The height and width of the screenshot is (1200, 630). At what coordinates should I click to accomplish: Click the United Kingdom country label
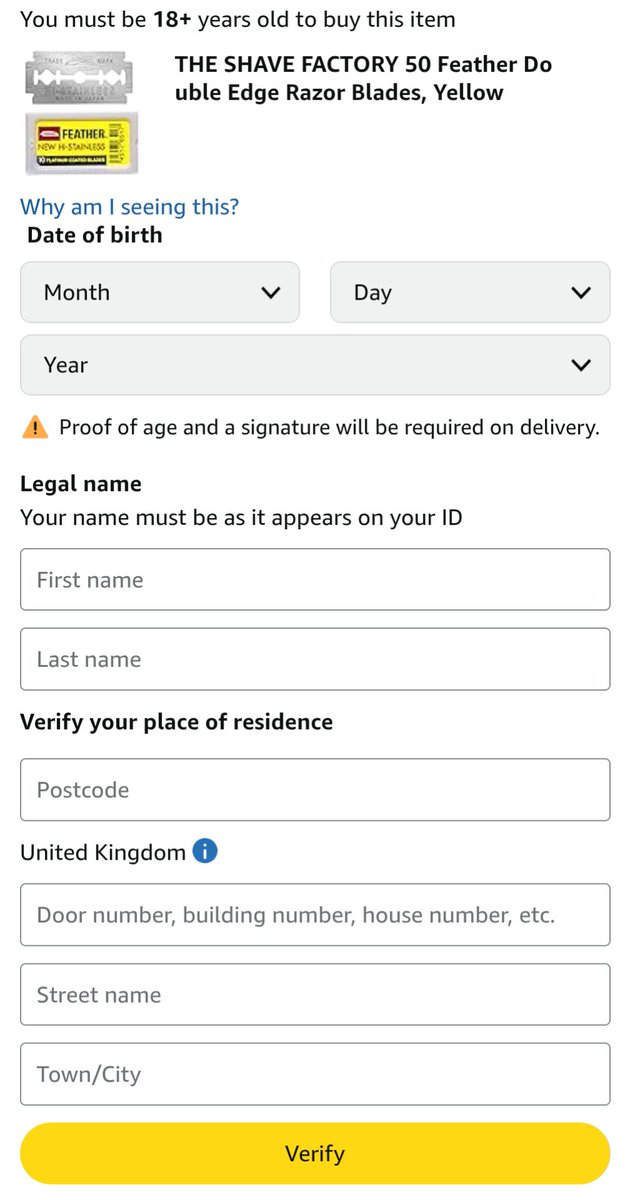pyautogui.click(x=103, y=853)
